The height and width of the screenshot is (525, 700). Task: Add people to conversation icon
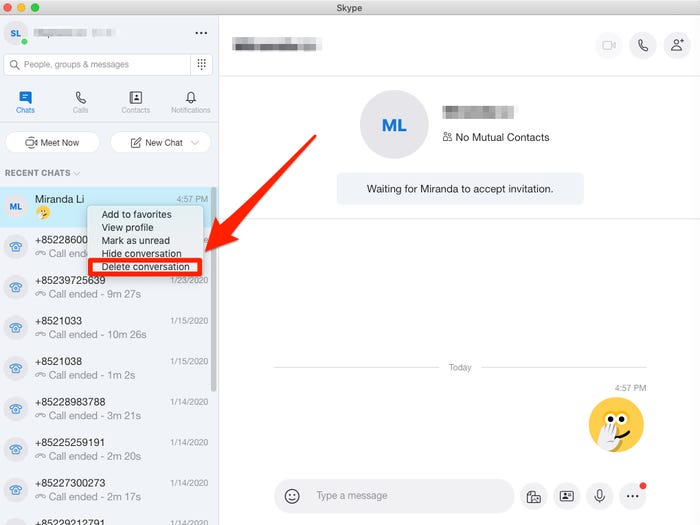(677, 45)
